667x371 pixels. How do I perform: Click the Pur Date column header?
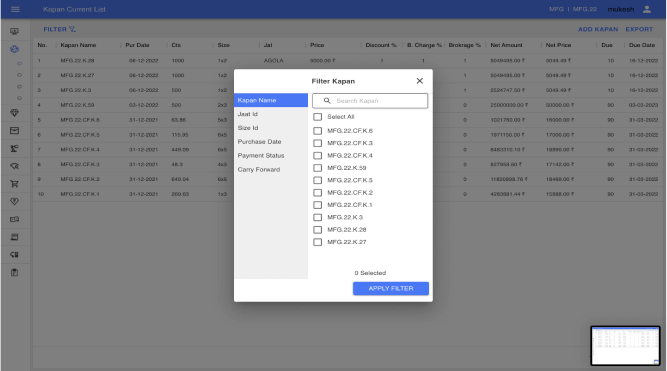coord(137,45)
